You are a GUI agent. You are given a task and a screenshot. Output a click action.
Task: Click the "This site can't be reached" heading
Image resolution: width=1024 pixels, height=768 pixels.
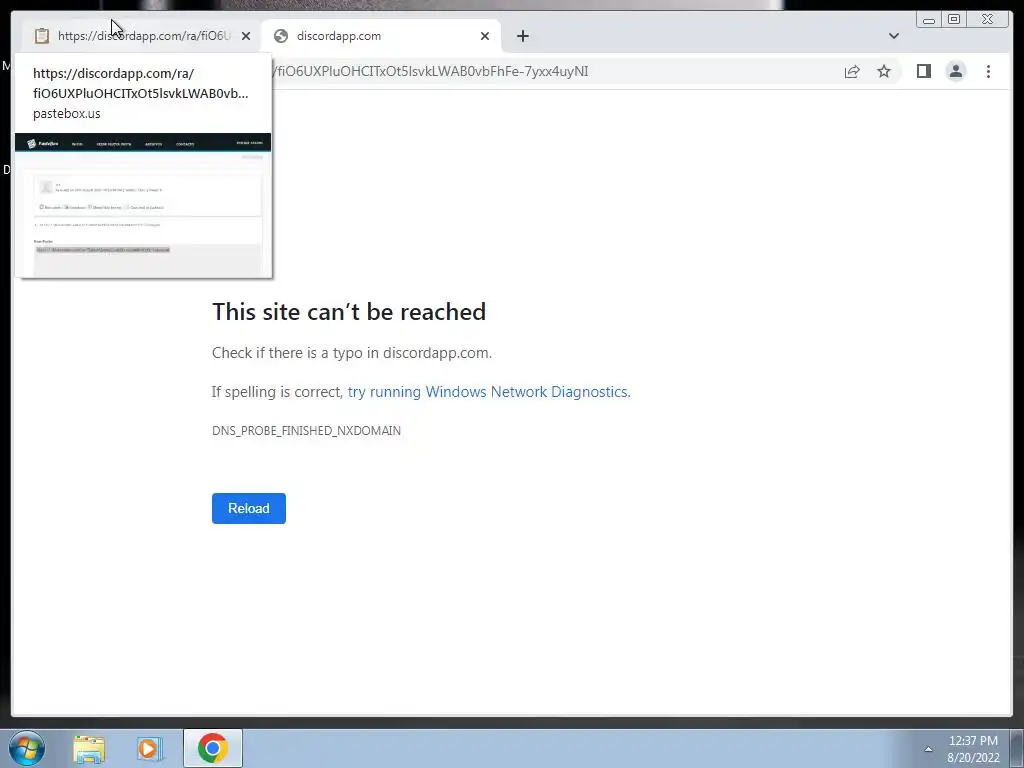coord(349,312)
